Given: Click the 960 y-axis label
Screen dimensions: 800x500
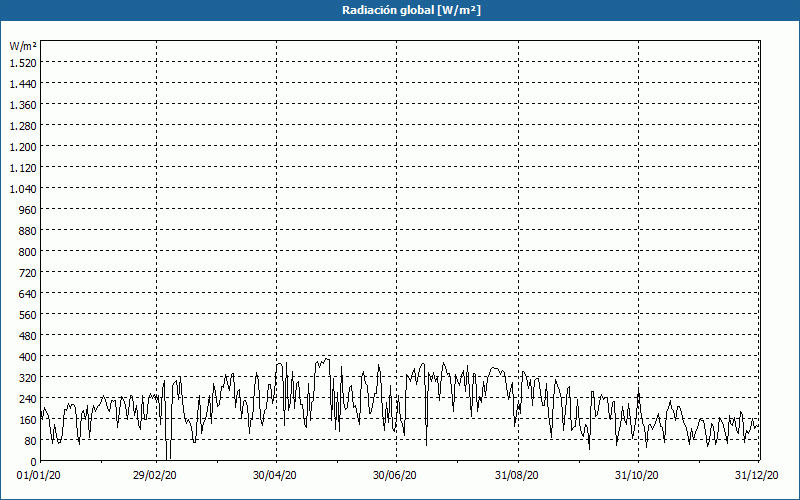Looking at the screenshot, I should click(x=28, y=210).
